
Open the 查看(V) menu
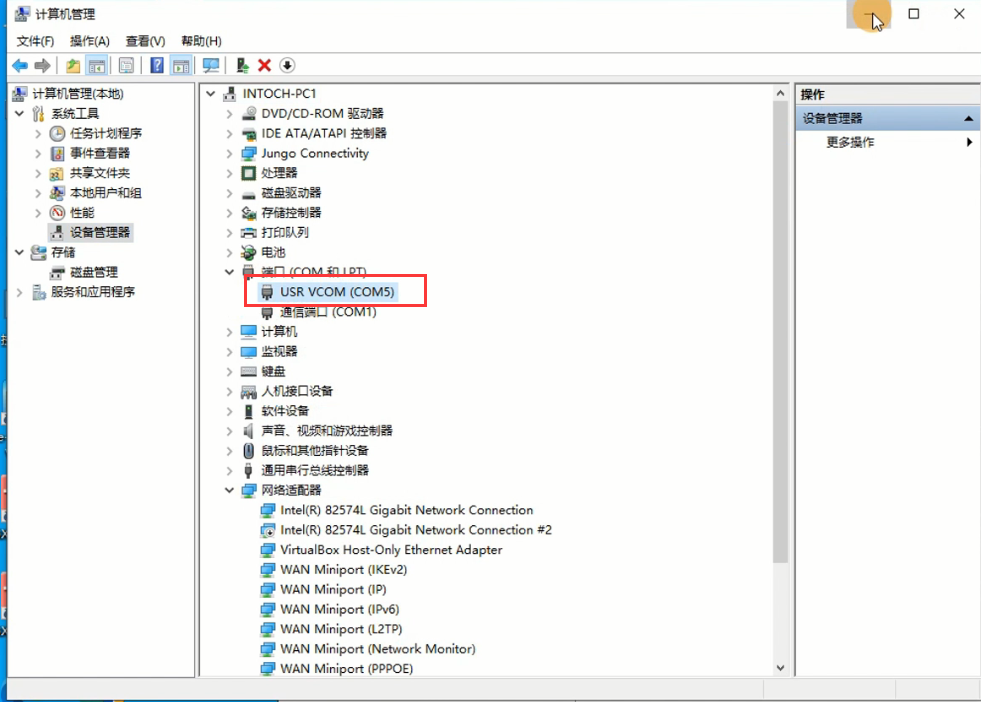coord(145,41)
